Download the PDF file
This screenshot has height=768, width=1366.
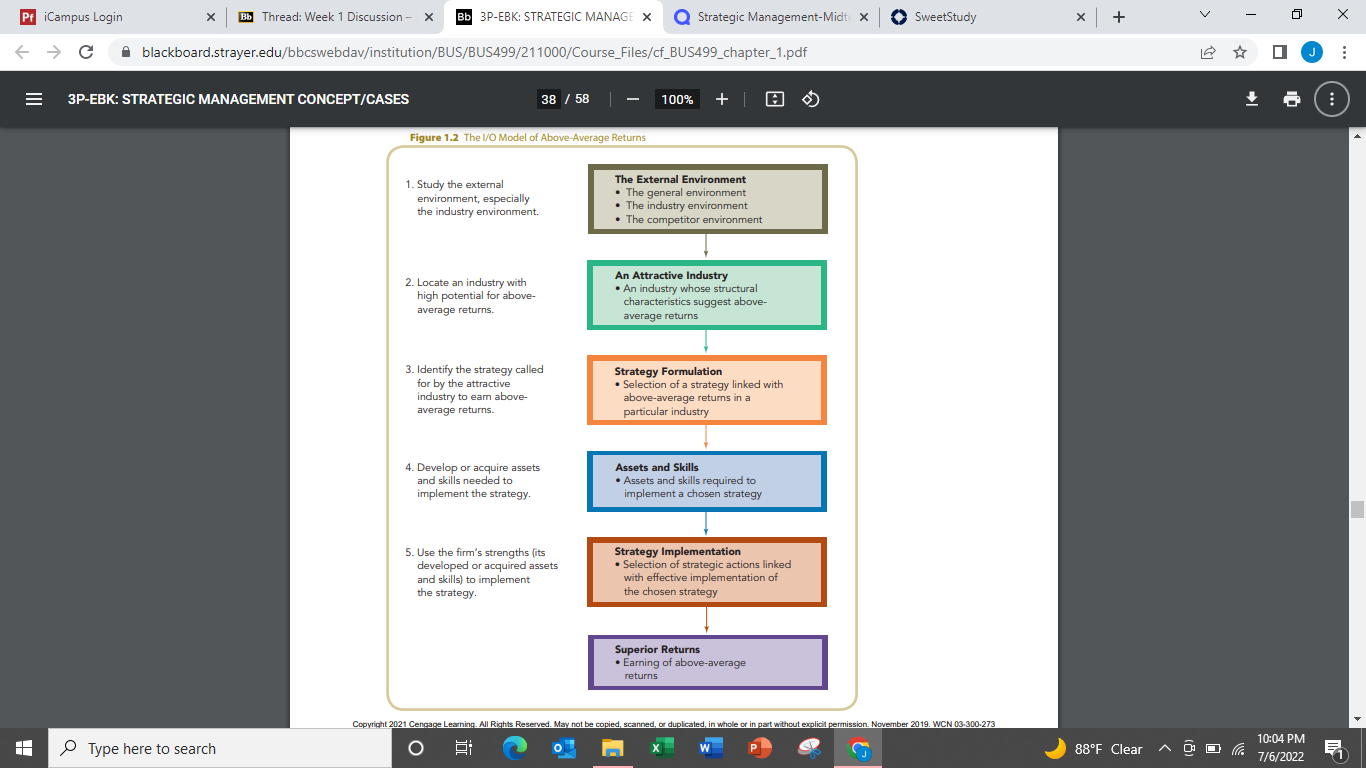pos(1251,99)
